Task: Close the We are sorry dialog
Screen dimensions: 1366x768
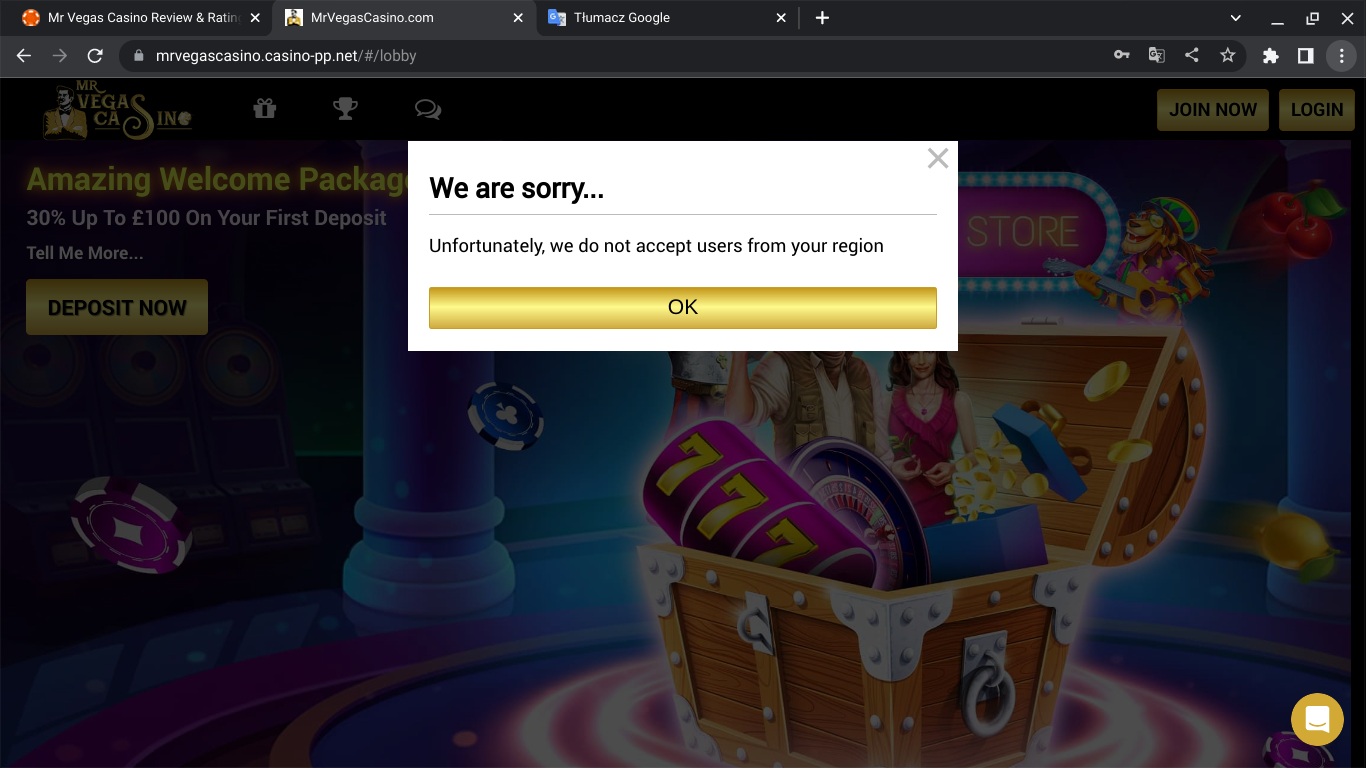Action: tap(937, 158)
